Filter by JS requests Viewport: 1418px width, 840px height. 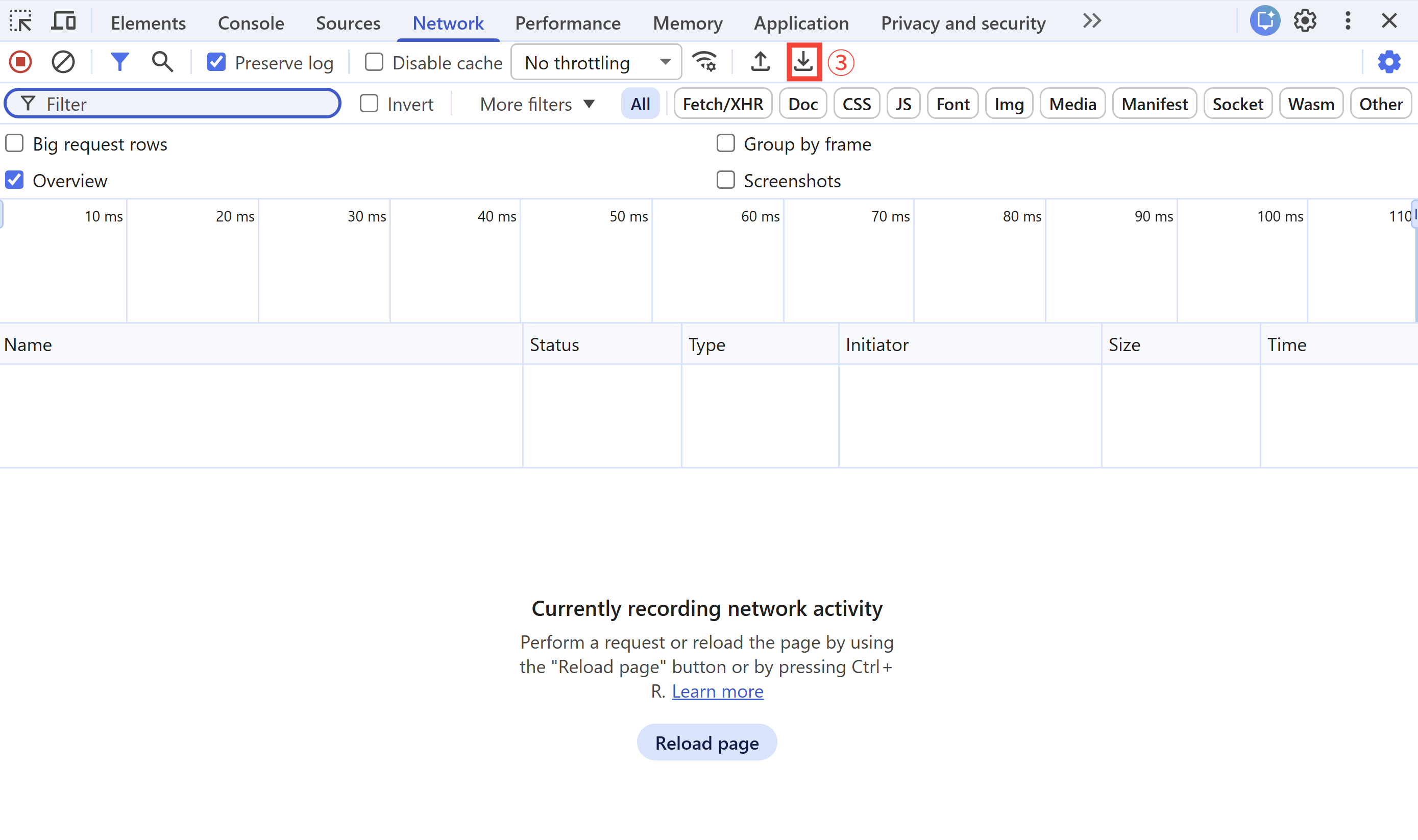[903, 104]
